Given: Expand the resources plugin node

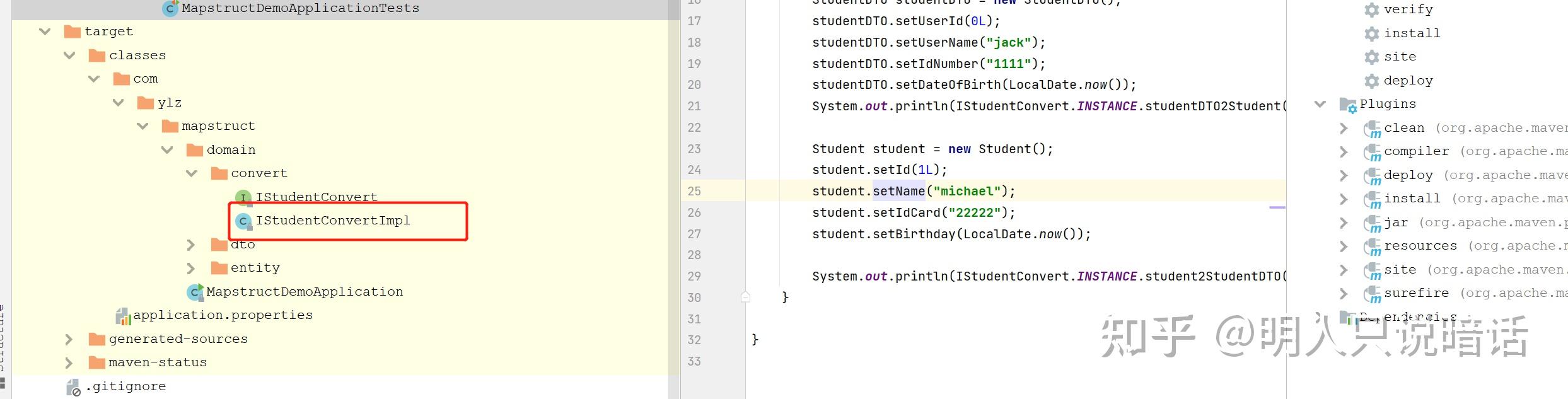Looking at the screenshot, I should point(1344,246).
